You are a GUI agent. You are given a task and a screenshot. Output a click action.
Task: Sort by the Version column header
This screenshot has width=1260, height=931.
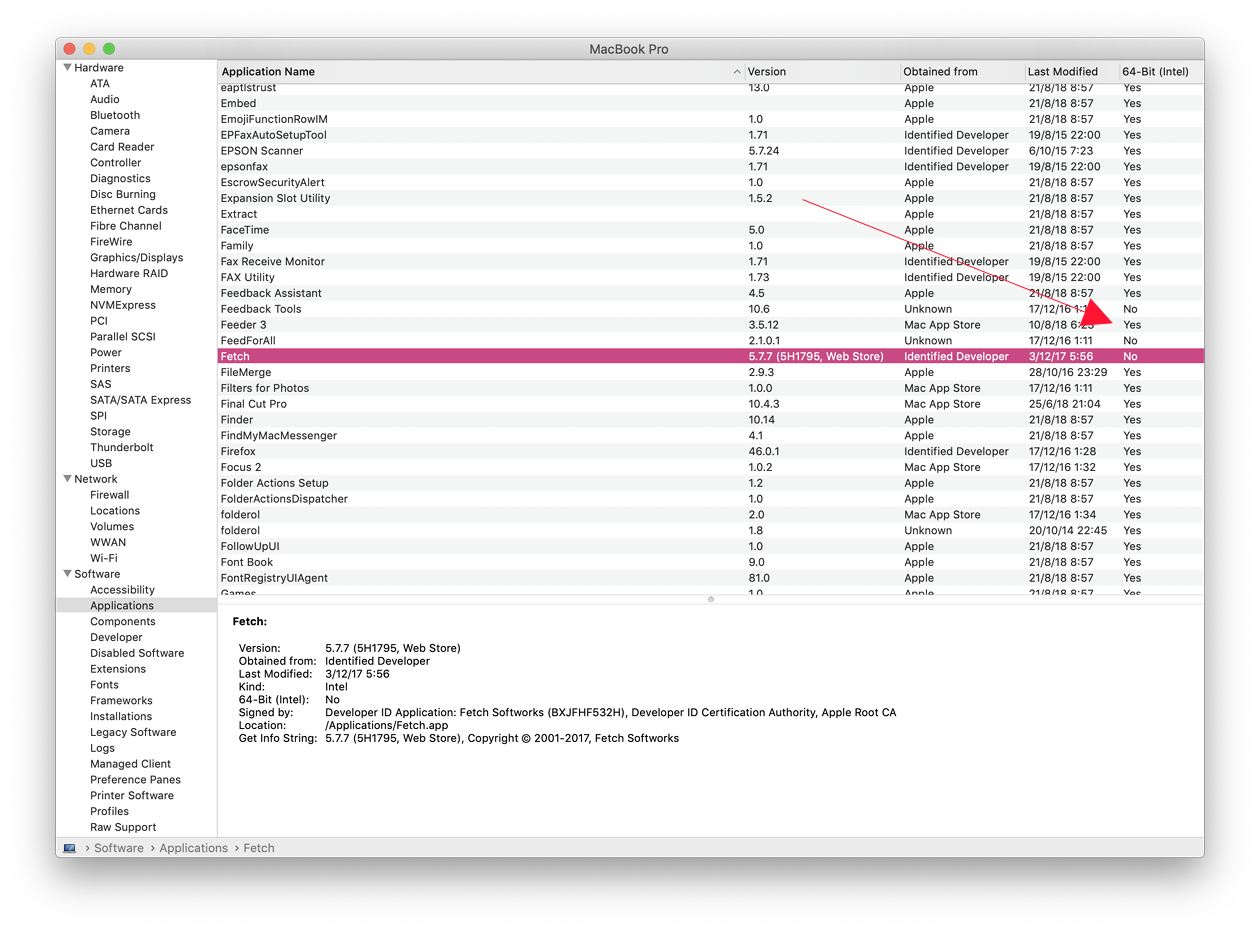point(822,72)
